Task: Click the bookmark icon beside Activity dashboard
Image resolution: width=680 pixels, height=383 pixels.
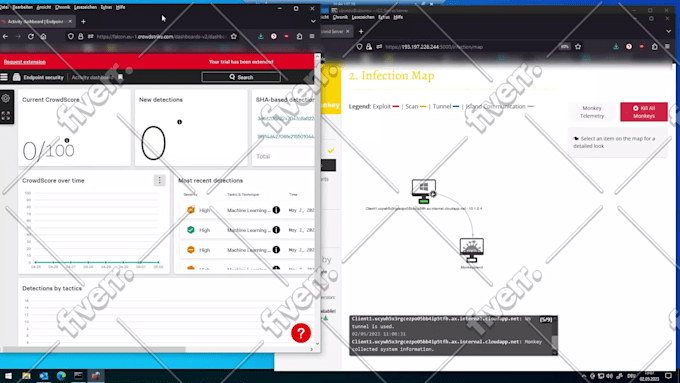Action: (121, 77)
